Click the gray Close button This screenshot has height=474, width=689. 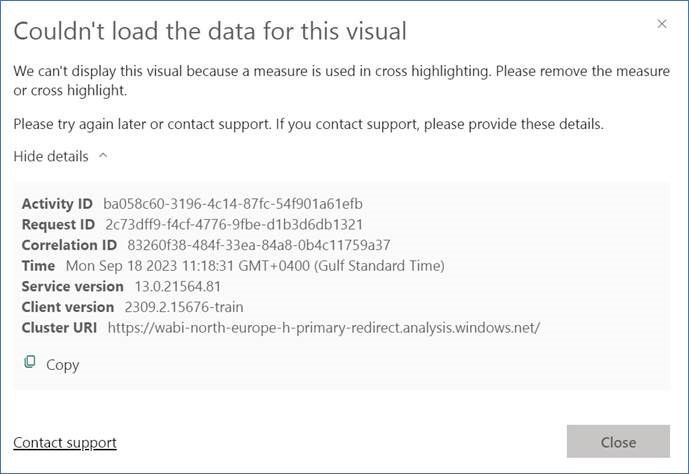618,441
